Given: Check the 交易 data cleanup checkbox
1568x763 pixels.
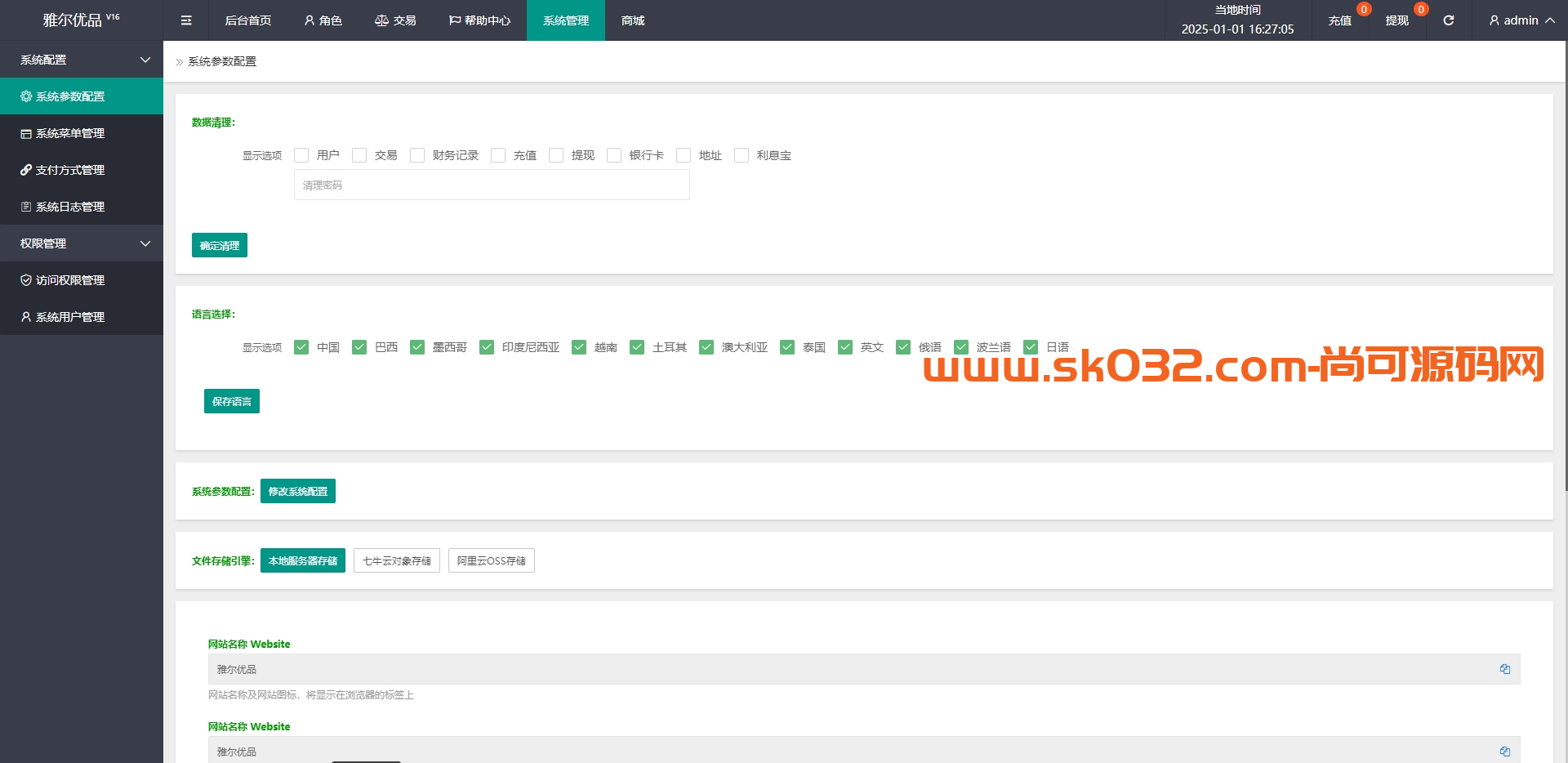Looking at the screenshot, I should 359,155.
